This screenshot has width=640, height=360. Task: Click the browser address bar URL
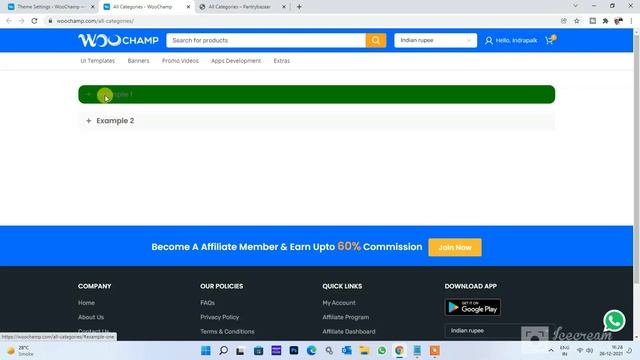point(95,20)
